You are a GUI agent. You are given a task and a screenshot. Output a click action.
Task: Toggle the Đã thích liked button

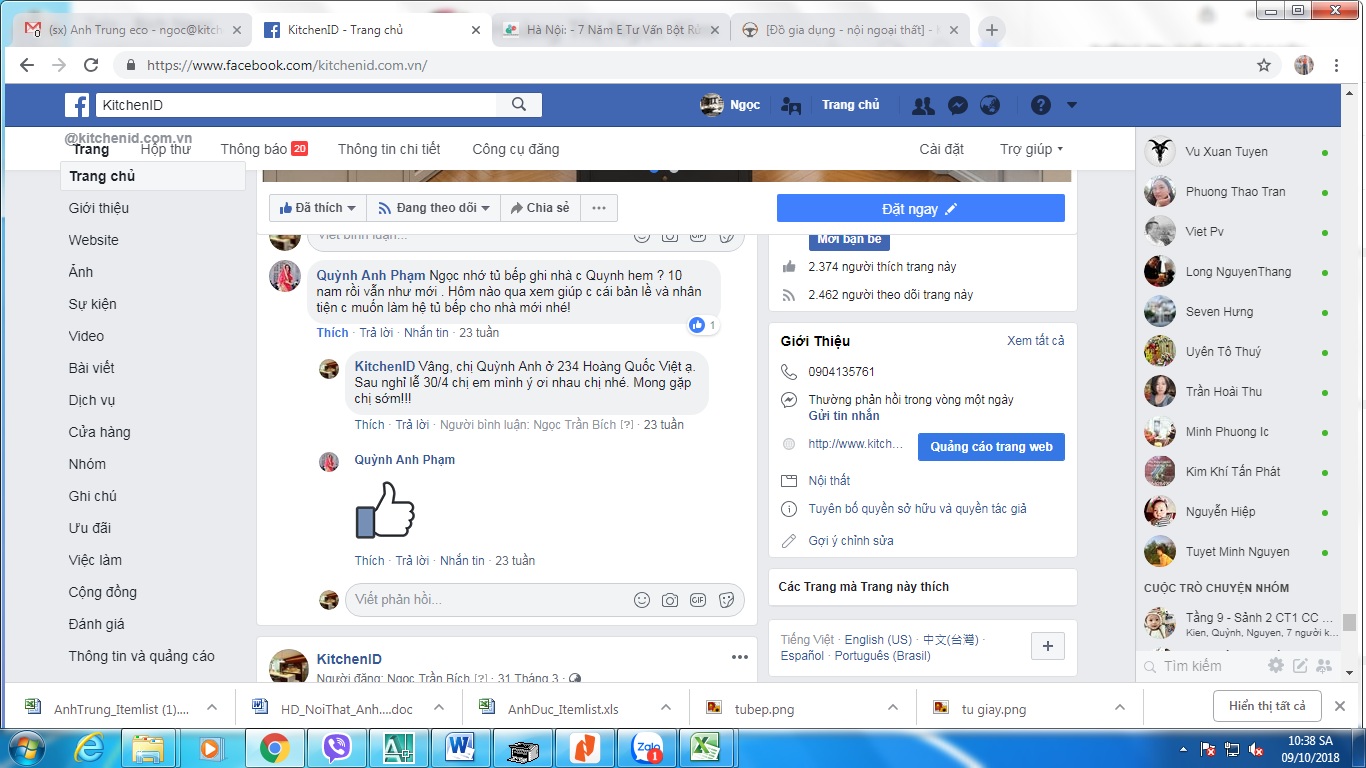[318, 208]
